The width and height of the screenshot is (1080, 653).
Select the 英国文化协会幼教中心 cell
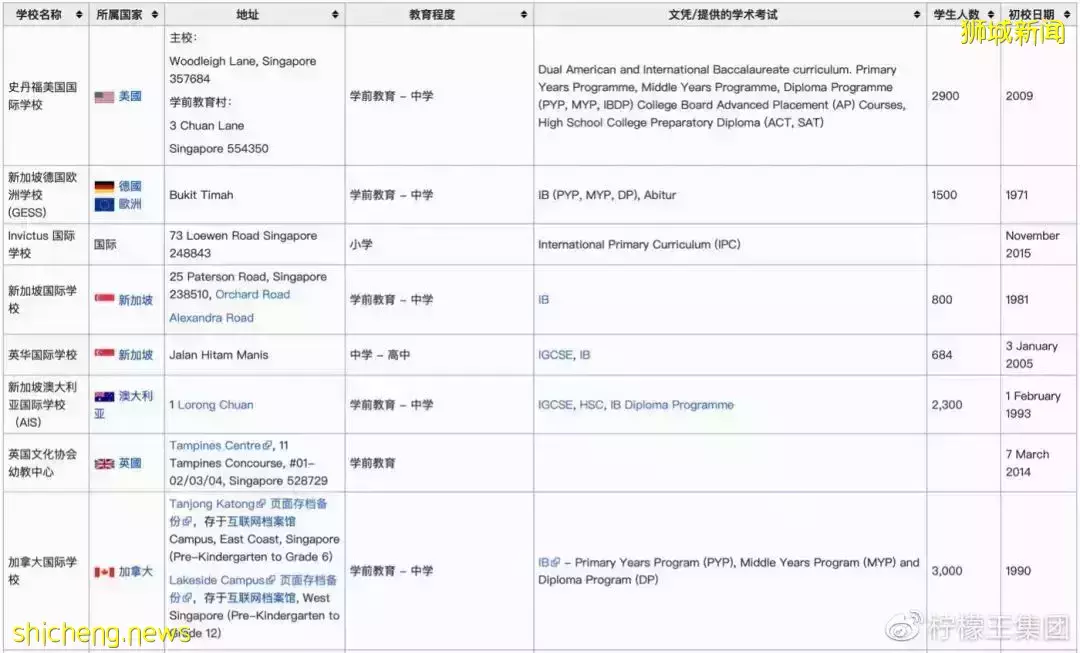(46, 463)
